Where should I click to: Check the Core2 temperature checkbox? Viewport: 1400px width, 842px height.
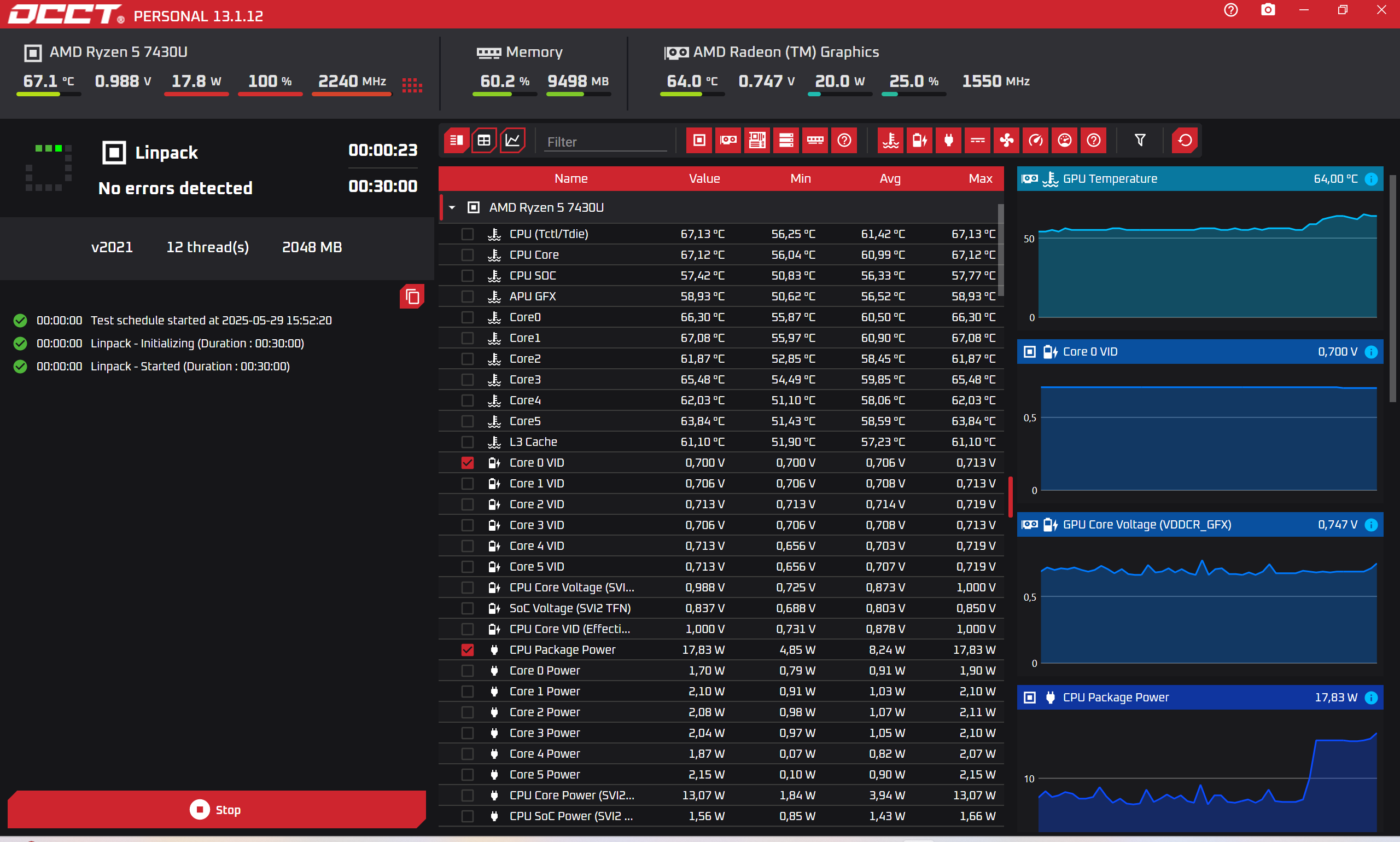pyautogui.click(x=467, y=359)
